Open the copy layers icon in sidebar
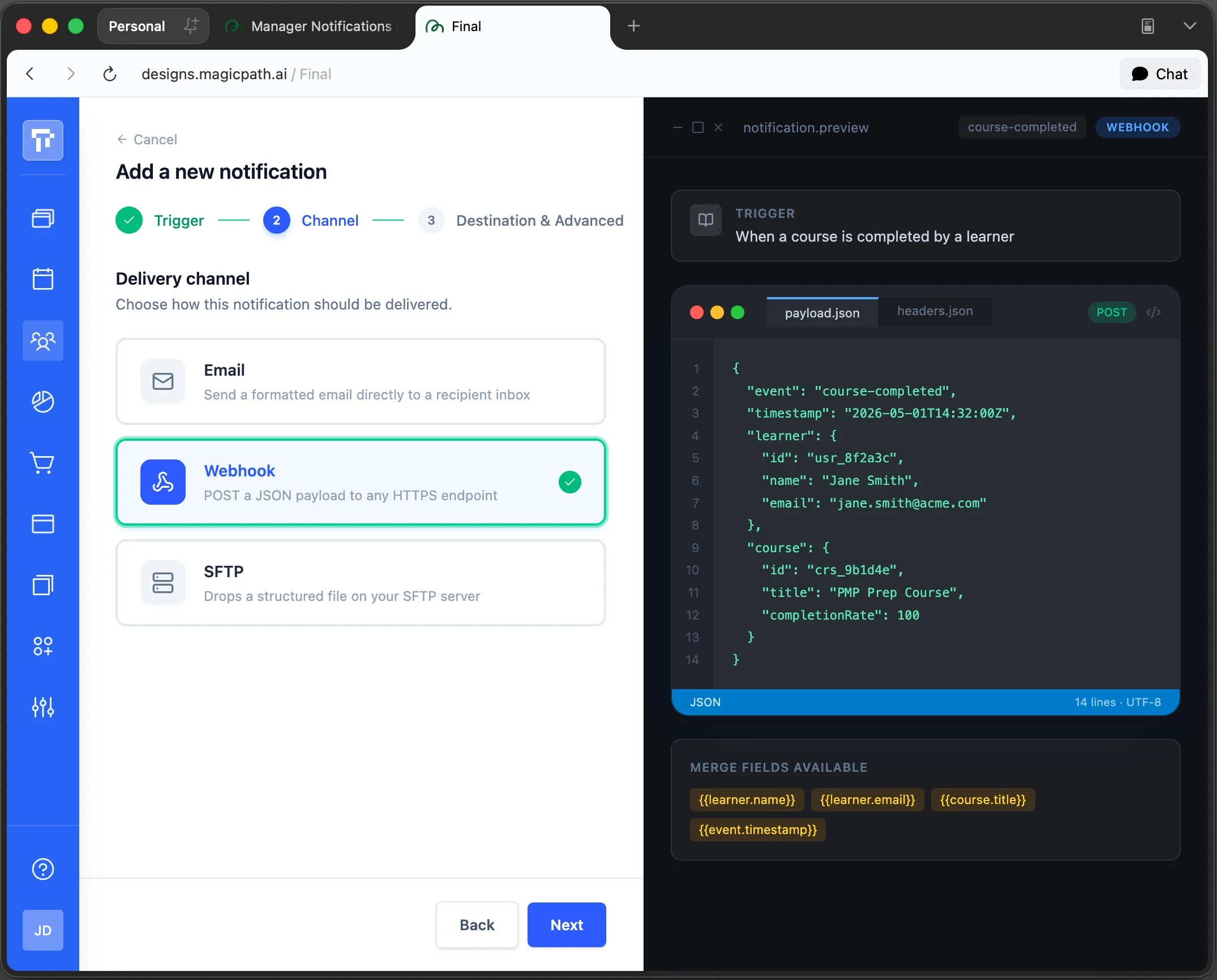This screenshot has height=980, width=1217. 43,585
